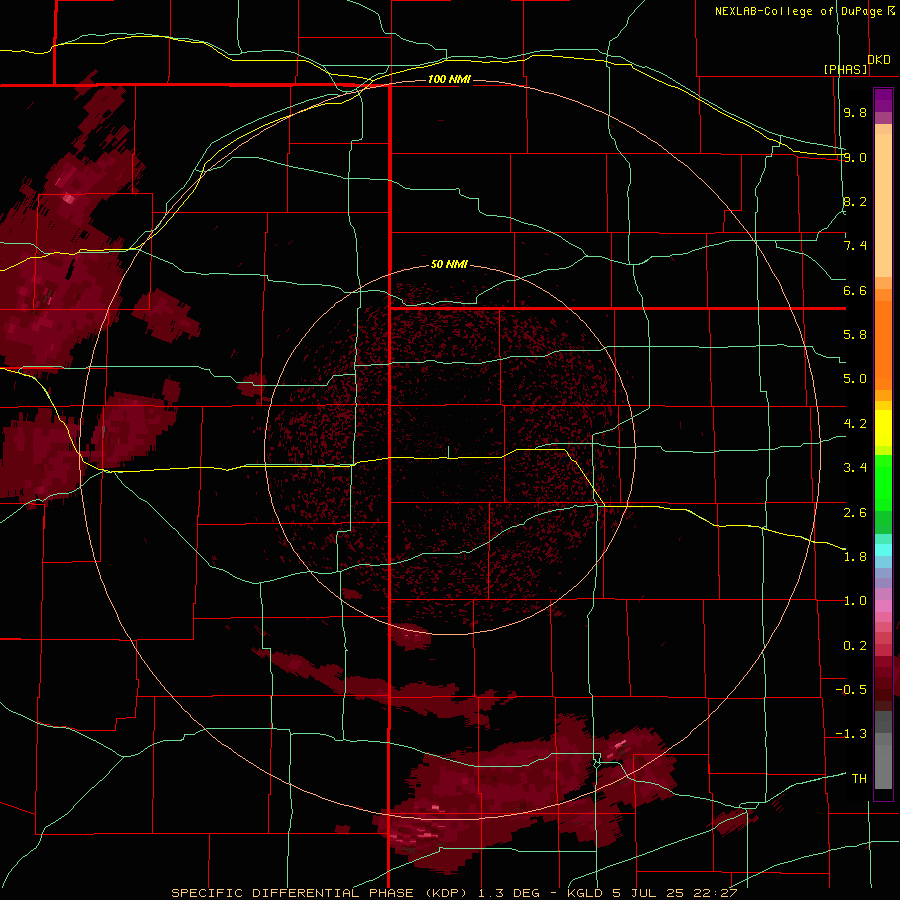Image resolution: width=900 pixels, height=900 pixels.
Task: Click the [PHAS] units label
Action: (x=845, y=69)
